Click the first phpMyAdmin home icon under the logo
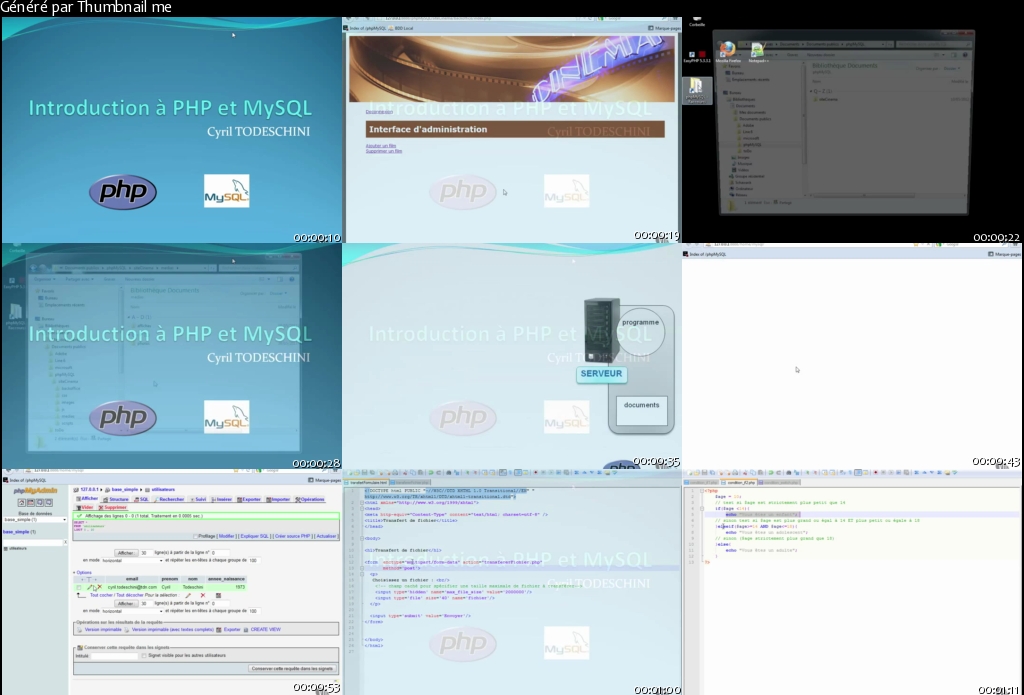 coord(22,502)
